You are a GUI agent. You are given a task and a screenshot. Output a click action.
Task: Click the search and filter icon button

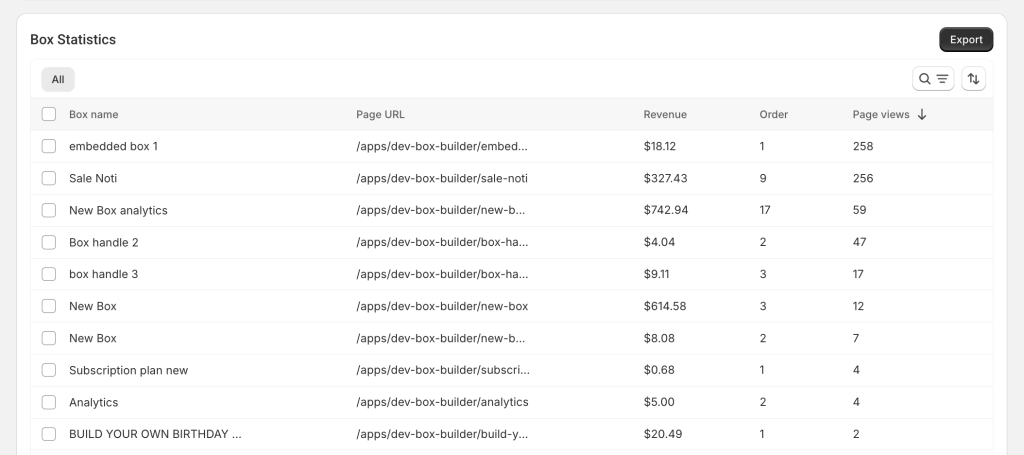pos(933,79)
